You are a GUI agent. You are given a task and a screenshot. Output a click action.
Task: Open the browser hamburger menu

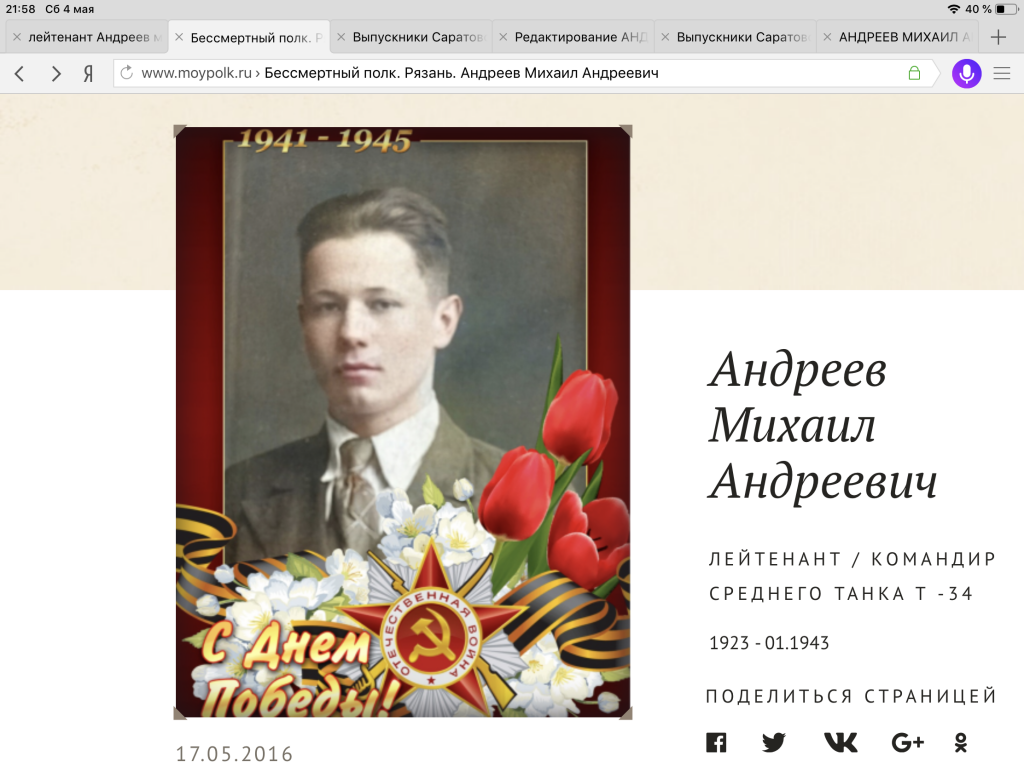1002,73
